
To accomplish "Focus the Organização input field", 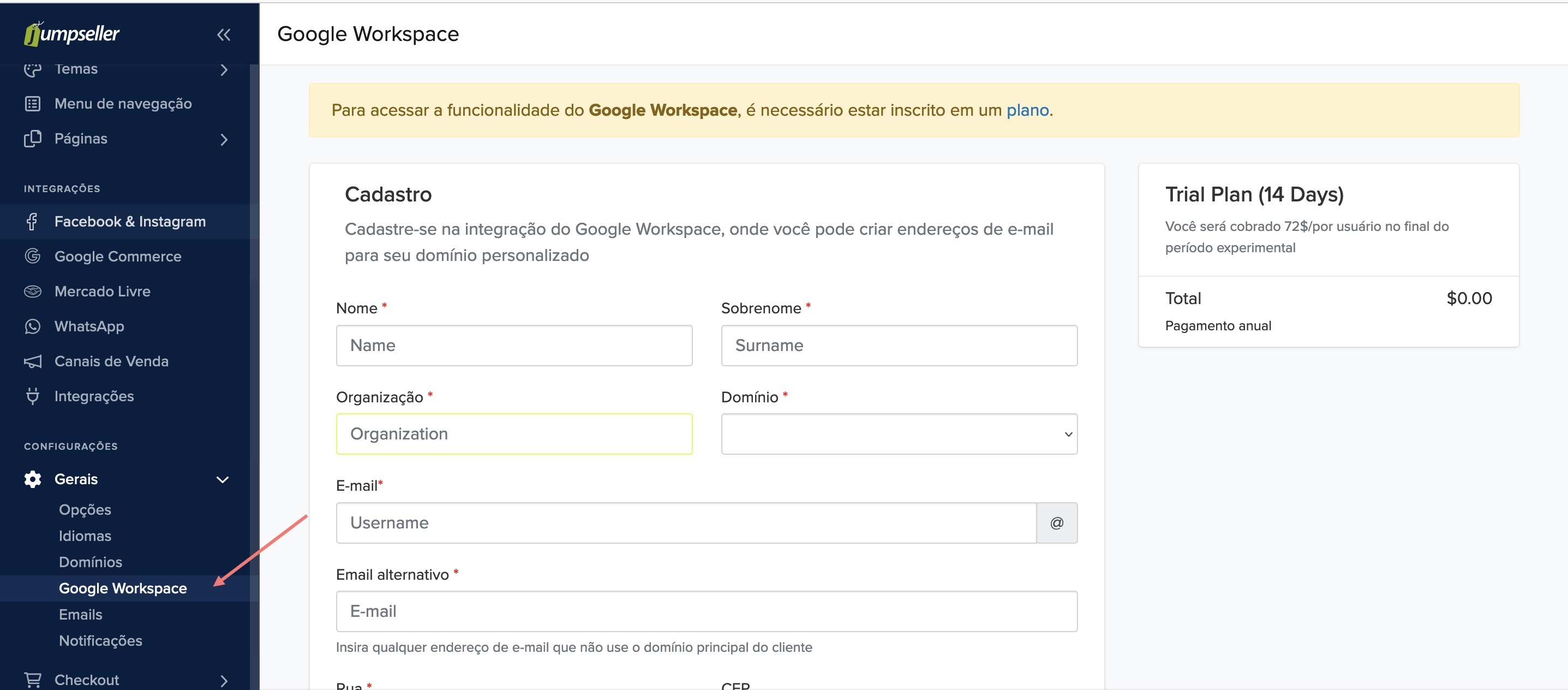I will tap(514, 434).
